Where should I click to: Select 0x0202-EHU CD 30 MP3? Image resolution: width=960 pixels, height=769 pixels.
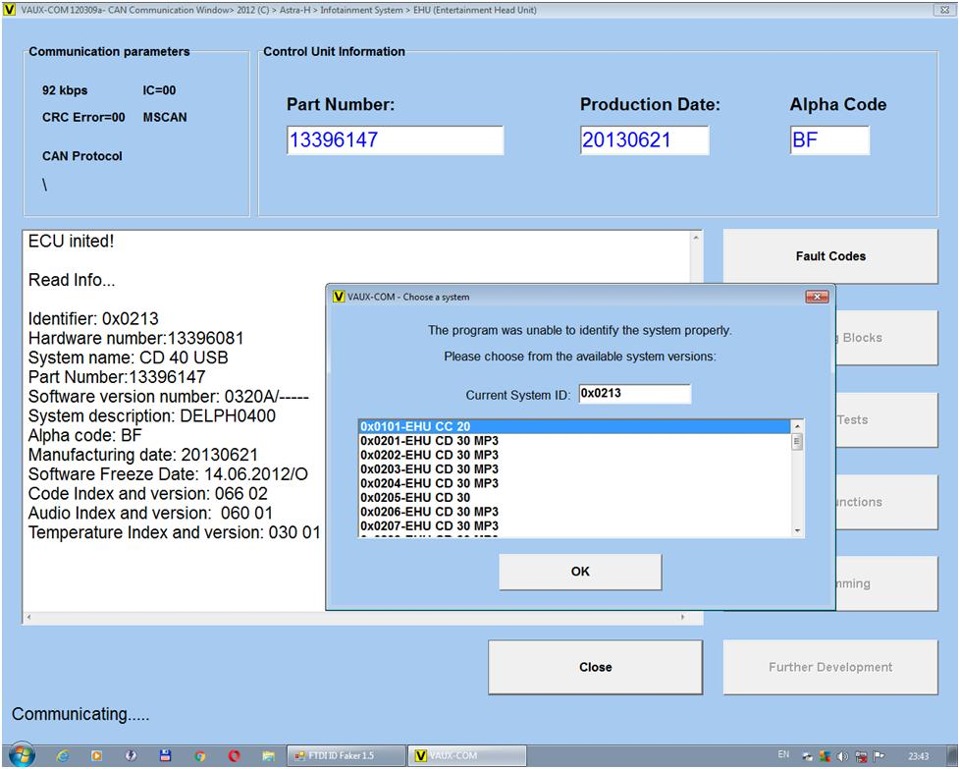(574, 455)
